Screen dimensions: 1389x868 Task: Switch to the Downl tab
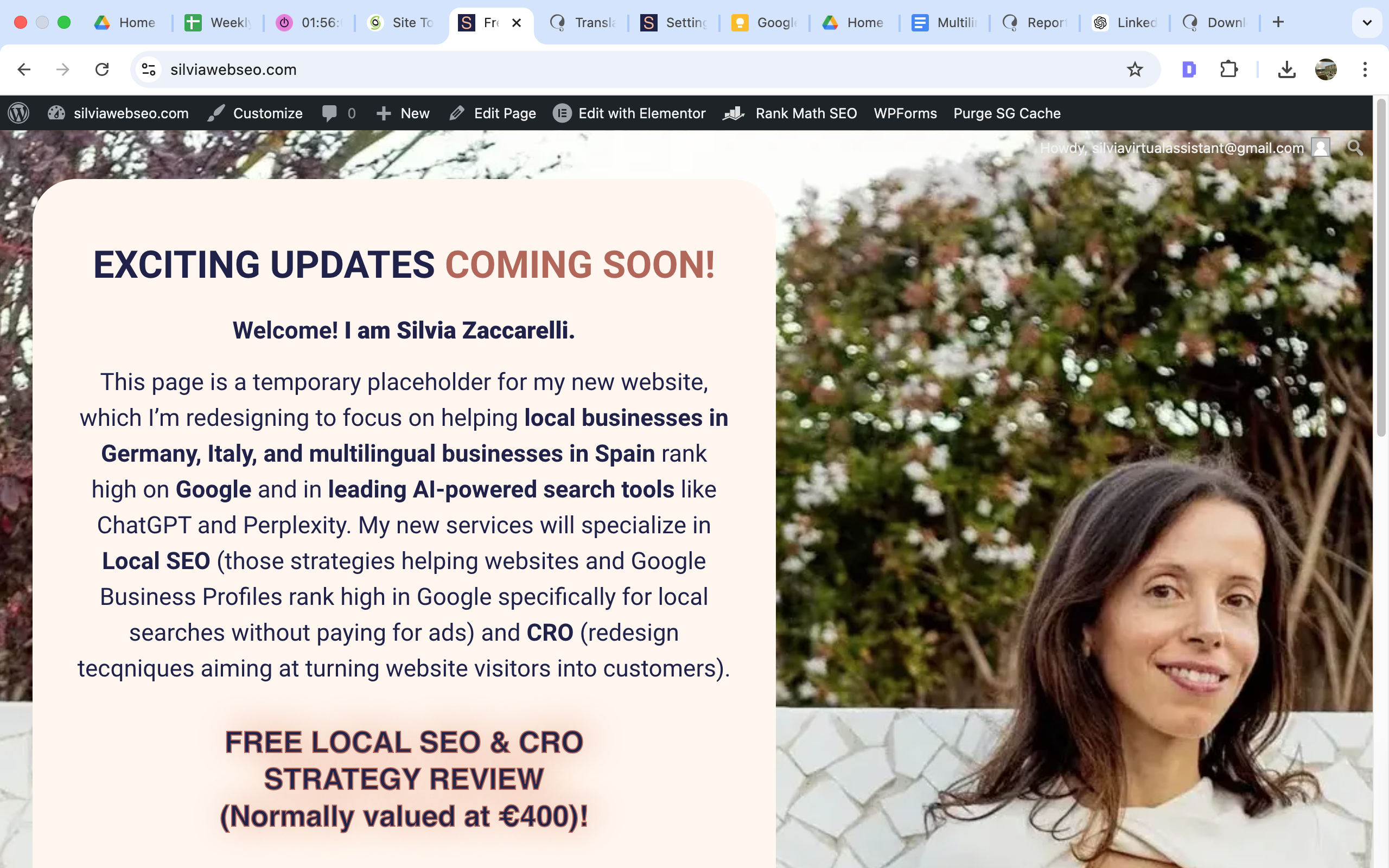click(x=1216, y=22)
